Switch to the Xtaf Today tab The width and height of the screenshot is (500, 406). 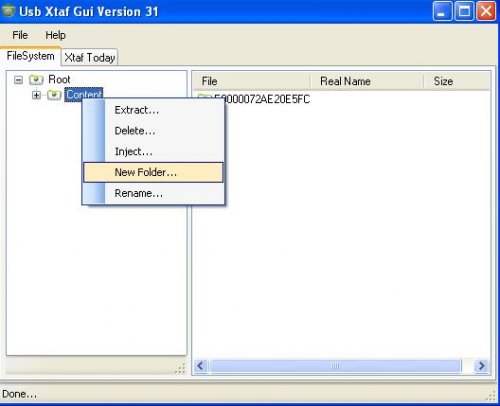89,57
